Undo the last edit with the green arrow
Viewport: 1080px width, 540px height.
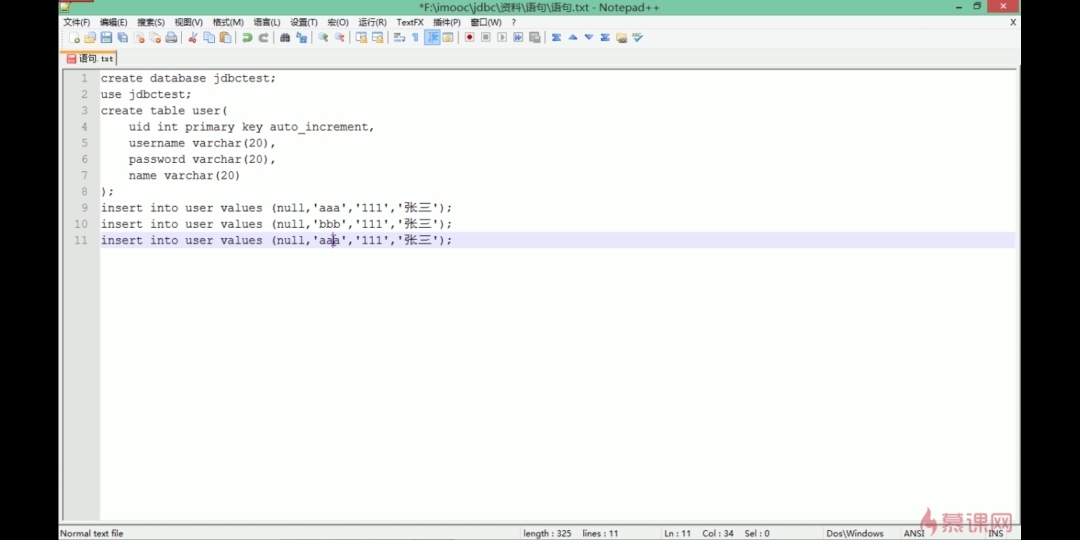[x=247, y=37]
